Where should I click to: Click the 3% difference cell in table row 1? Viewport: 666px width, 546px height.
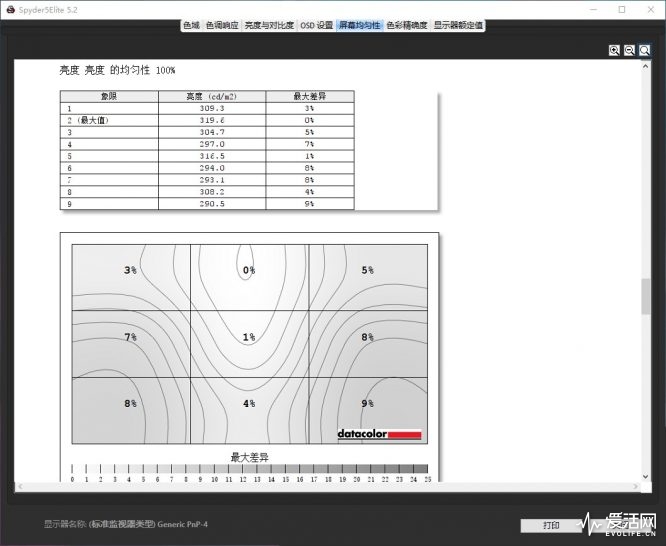(x=310, y=108)
